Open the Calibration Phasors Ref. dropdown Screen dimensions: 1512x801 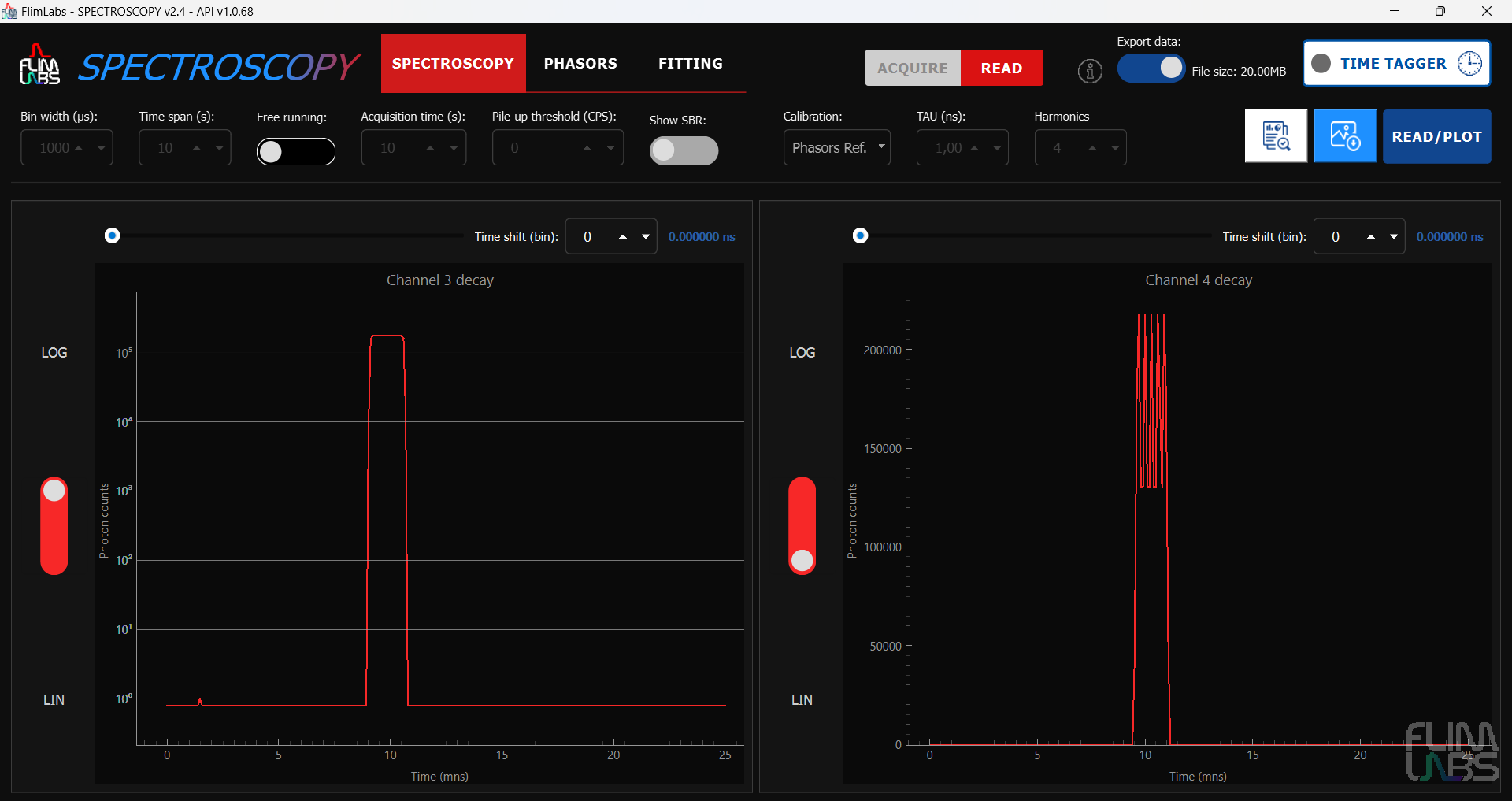tap(836, 147)
